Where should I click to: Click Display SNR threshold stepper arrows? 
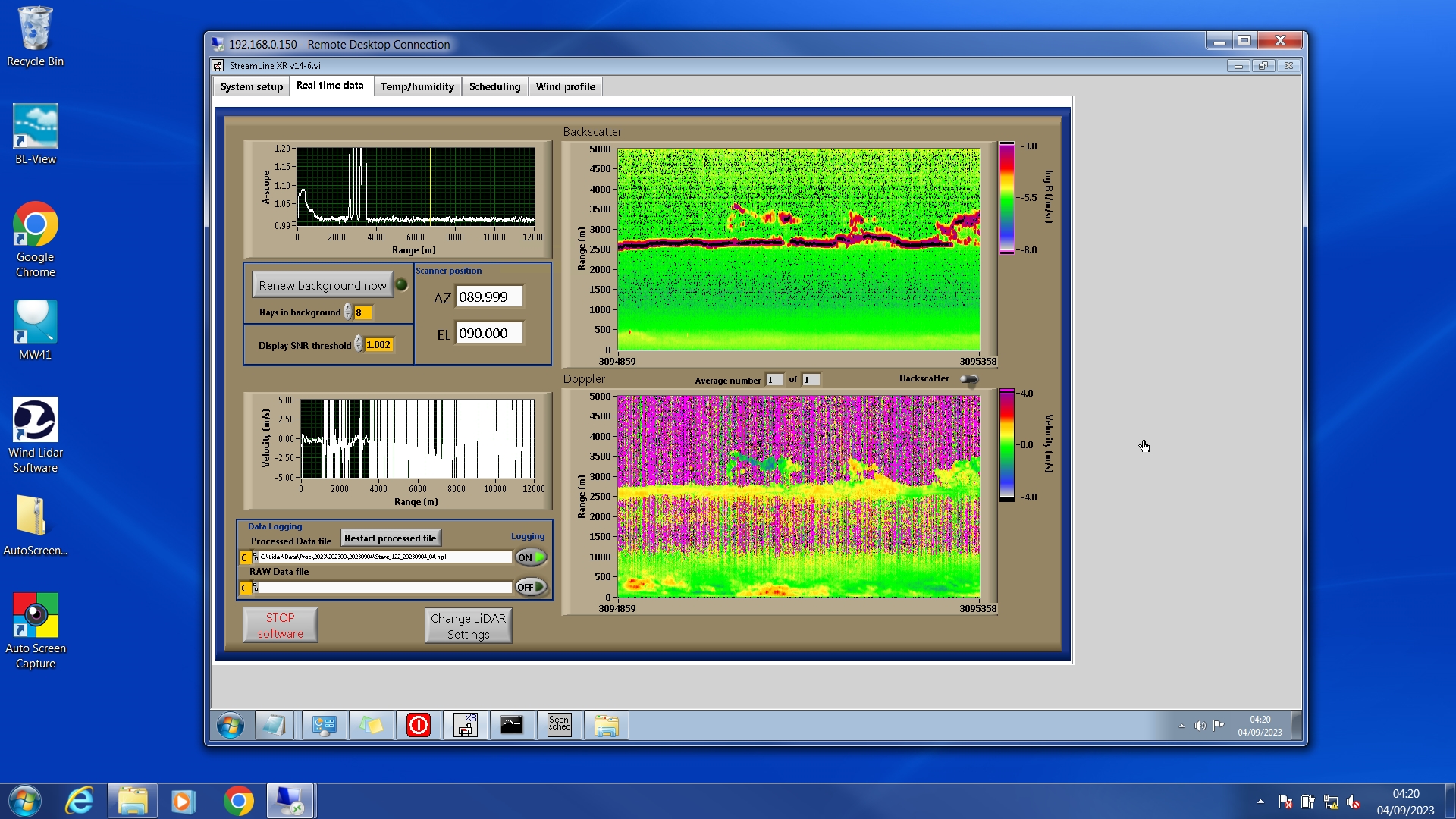358,344
